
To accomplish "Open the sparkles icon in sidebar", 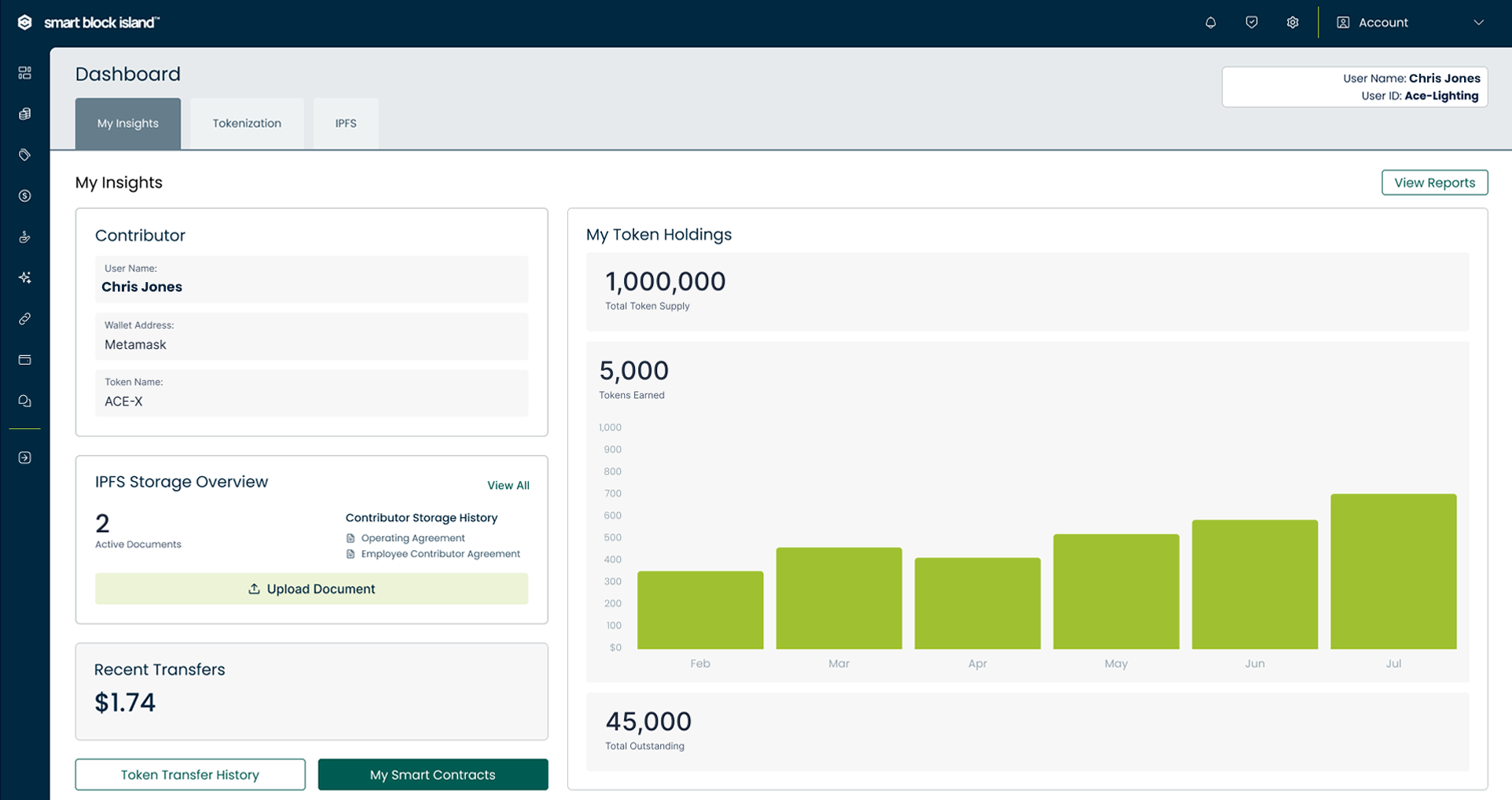I will coord(24,277).
